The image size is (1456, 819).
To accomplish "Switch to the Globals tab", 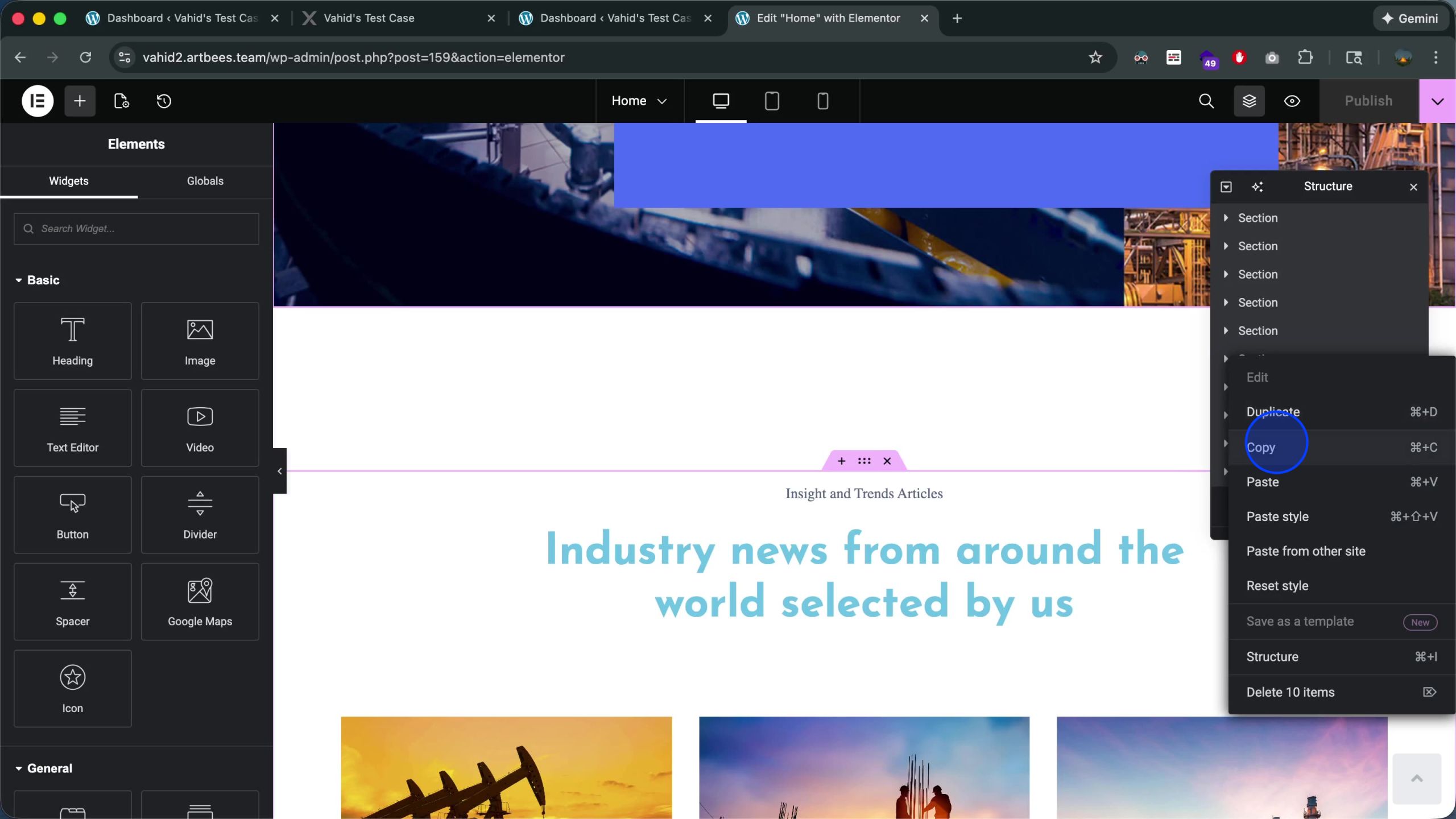I will pyautogui.click(x=205, y=181).
